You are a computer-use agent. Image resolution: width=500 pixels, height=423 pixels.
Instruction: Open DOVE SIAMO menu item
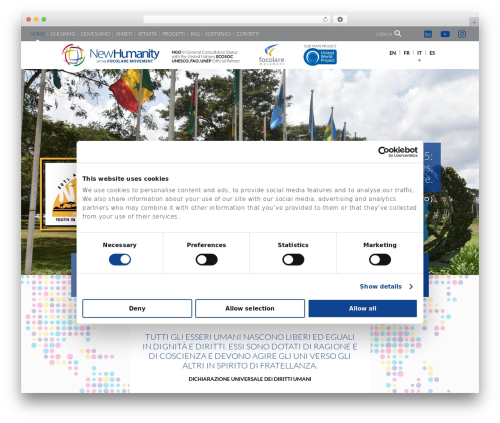coord(95,34)
